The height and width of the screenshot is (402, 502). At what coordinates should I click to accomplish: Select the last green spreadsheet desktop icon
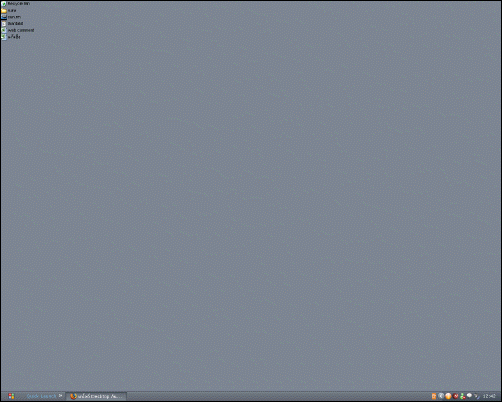(4, 37)
